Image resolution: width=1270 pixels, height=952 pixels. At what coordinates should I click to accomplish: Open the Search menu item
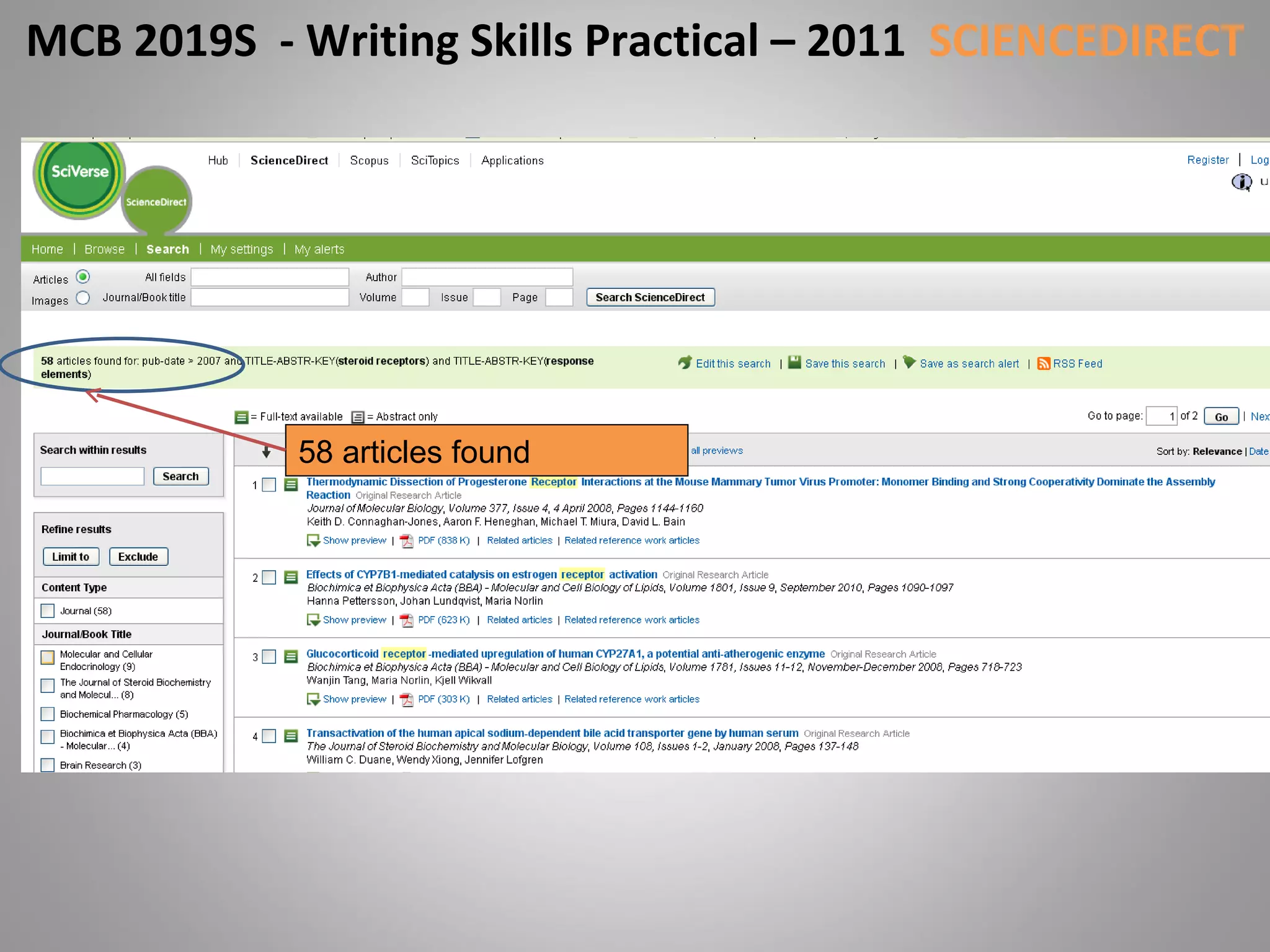167,249
